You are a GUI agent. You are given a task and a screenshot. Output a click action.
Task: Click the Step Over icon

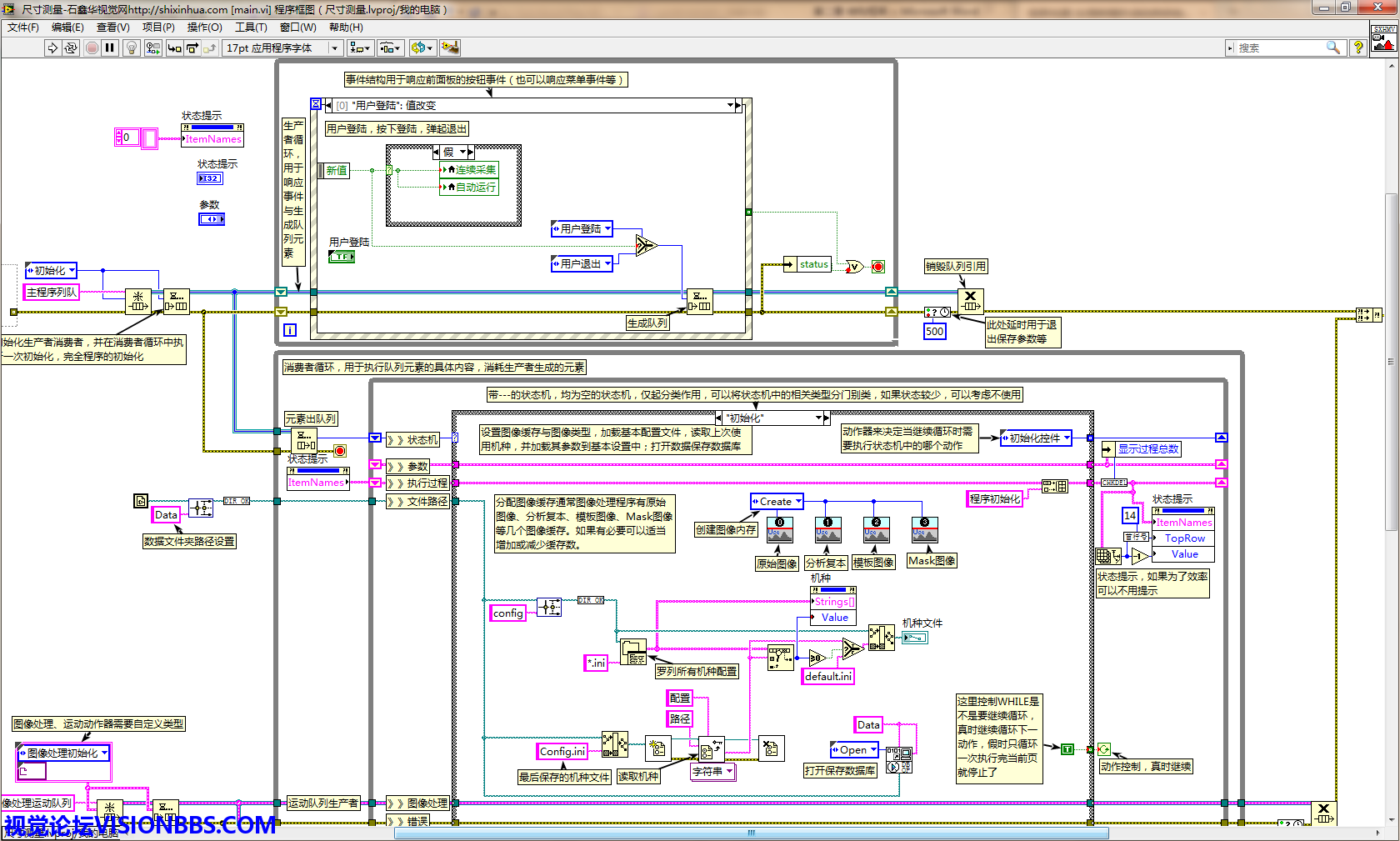click(192, 48)
